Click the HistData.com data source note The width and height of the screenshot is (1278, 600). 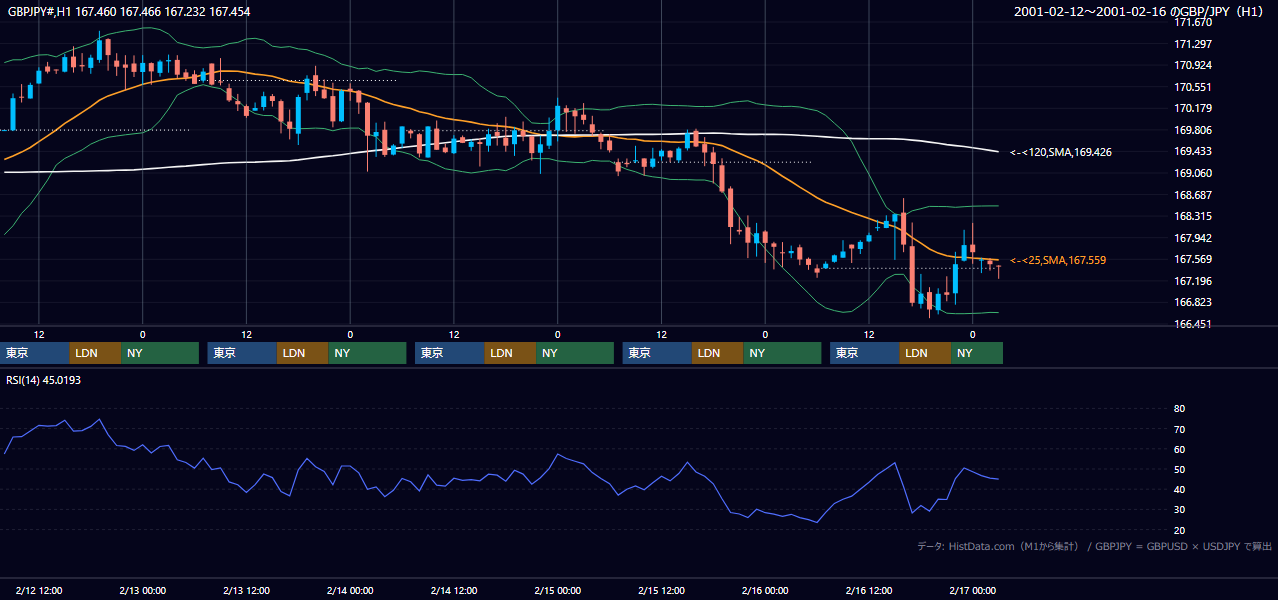click(1094, 546)
